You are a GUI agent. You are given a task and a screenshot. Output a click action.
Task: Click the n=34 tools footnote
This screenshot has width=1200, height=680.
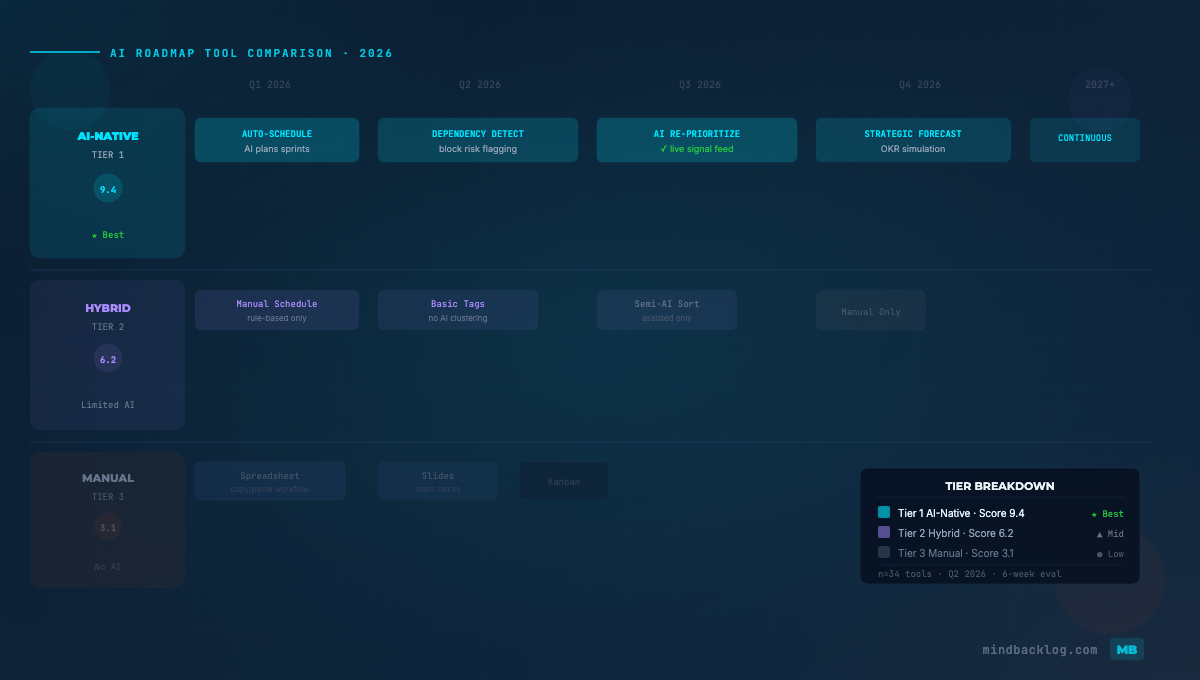(x=970, y=574)
